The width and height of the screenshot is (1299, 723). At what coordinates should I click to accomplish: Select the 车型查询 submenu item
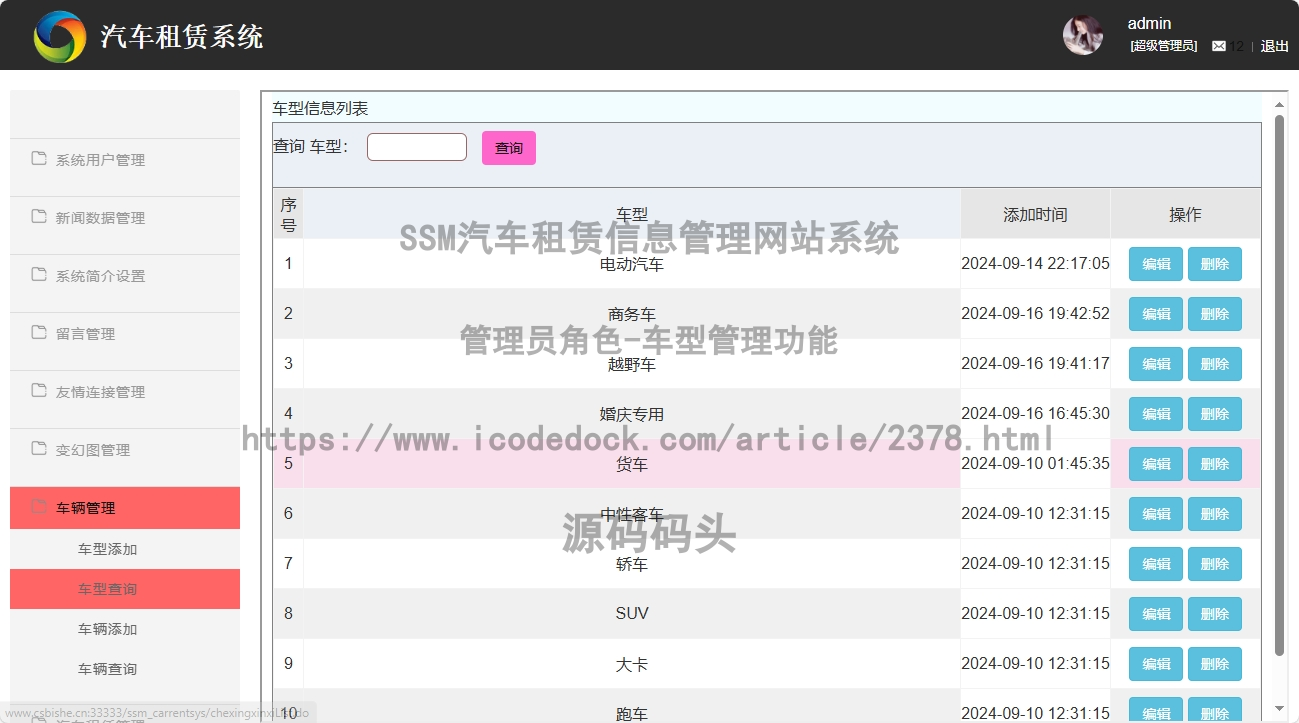[x=125, y=589]
